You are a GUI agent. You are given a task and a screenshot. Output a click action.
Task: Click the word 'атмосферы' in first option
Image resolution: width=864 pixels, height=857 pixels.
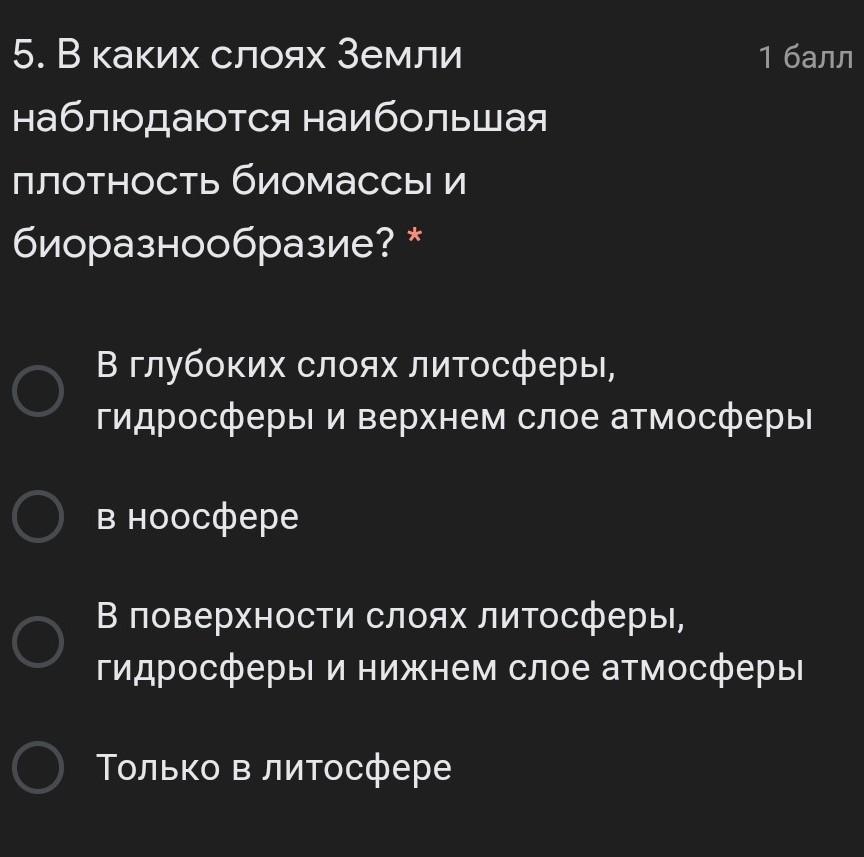tap(711, 419)
